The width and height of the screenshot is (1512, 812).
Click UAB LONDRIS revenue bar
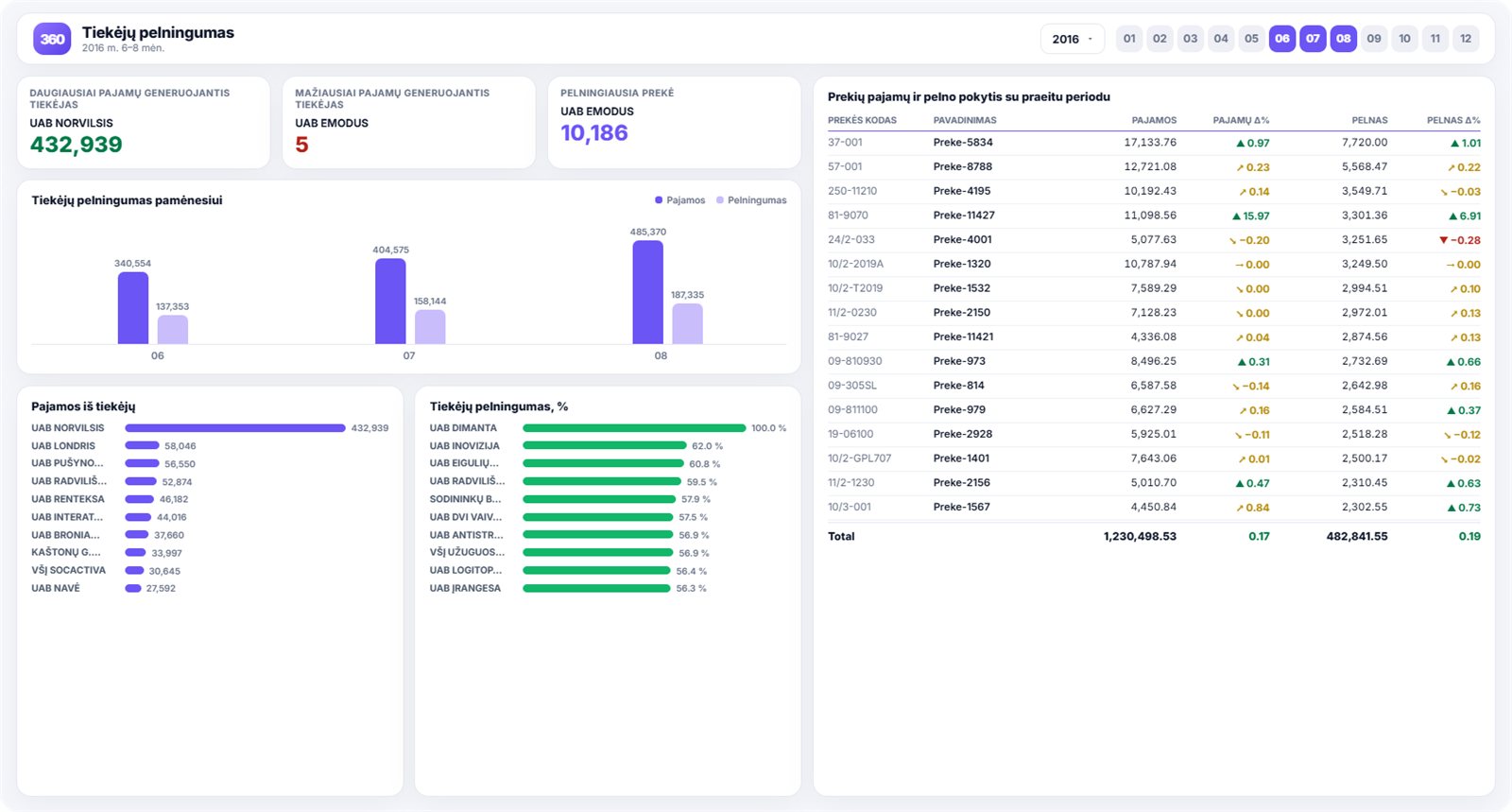(142, 445)
